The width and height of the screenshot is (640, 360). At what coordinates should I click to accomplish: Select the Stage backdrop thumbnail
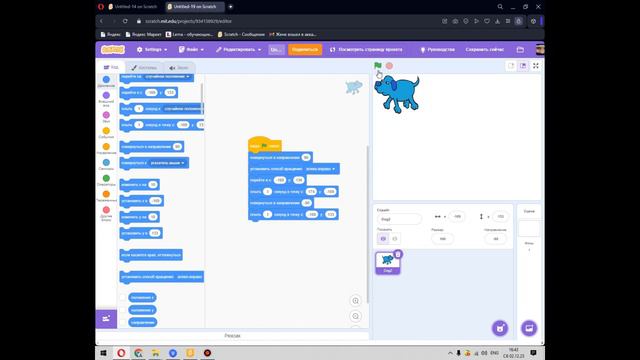coord(529,229)
